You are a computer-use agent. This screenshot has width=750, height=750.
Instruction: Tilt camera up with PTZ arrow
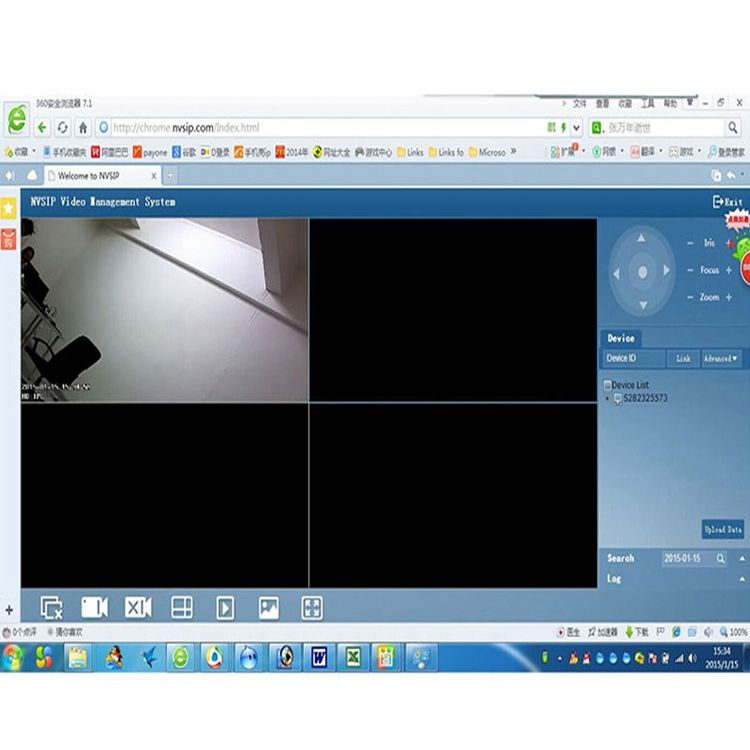641,238
